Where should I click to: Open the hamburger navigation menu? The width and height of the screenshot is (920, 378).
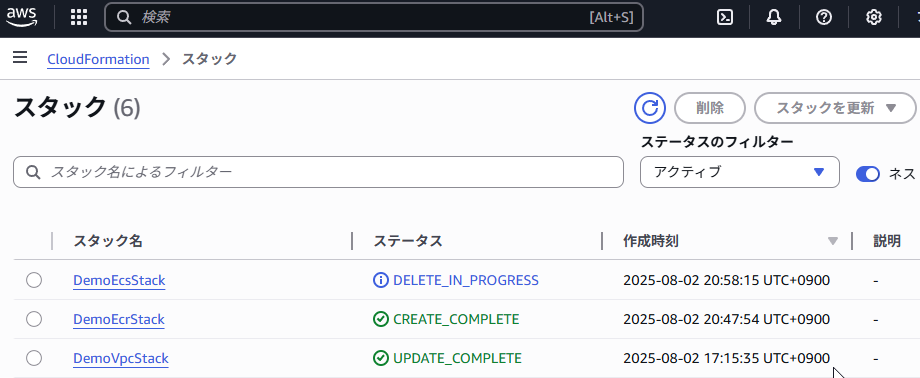[20, 58]
